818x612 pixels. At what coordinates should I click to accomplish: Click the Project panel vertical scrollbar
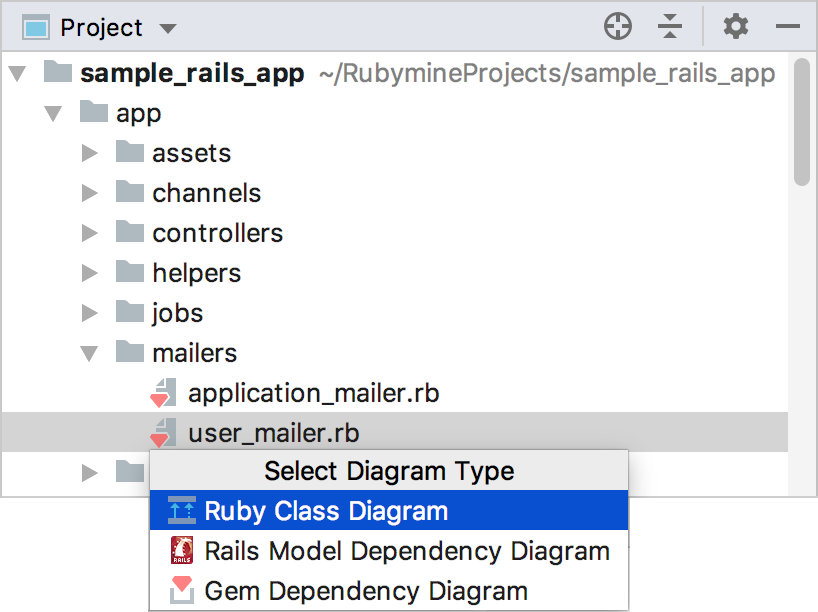(x=802, y=122)
